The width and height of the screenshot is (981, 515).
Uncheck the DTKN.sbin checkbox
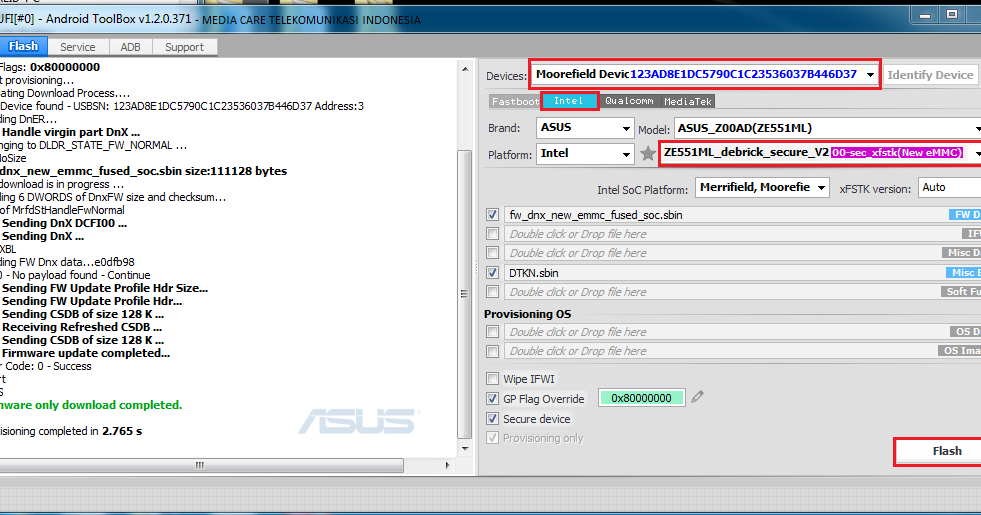click(x=492, y=273)
